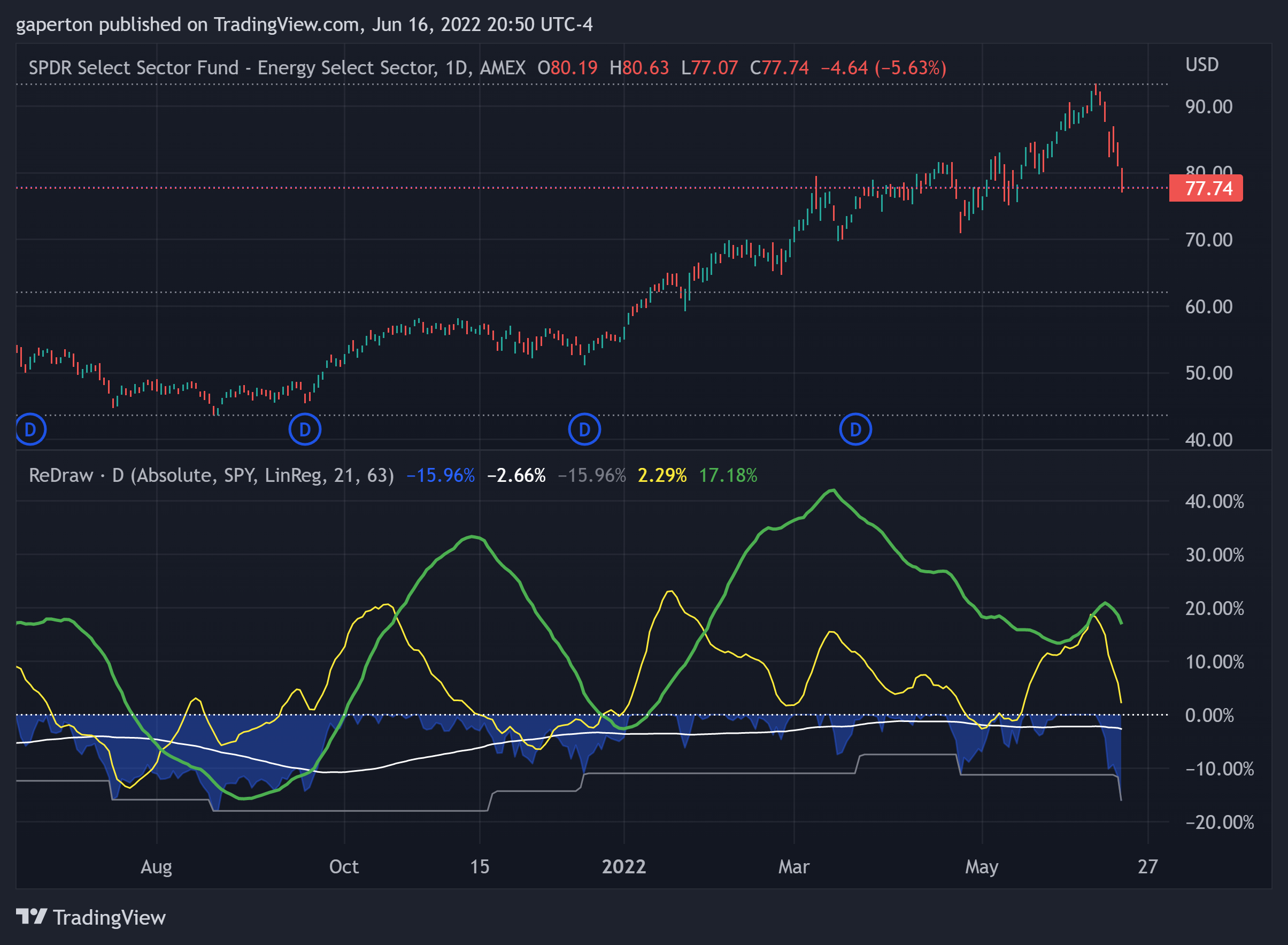Click the 20.00% indicator axis label

click(x=1214, y=608)
